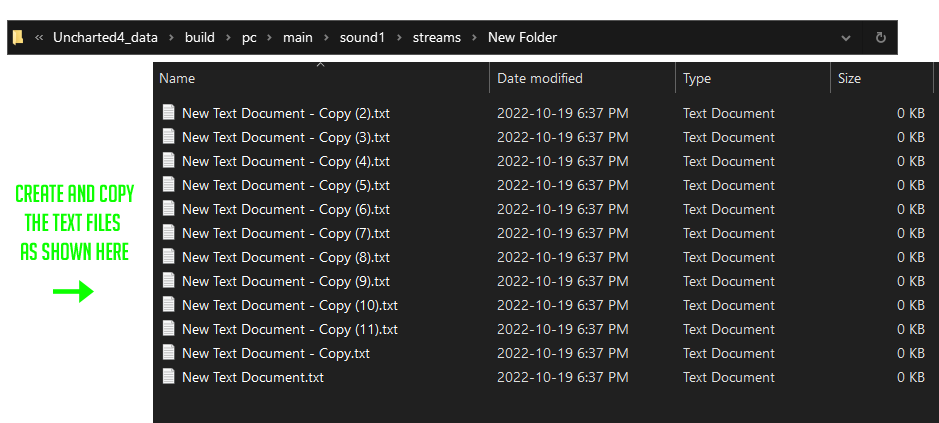The height and width of the screenshot is (423, 939).
Task: Sort by Date modified column
Action: click(x=539, y=78)
